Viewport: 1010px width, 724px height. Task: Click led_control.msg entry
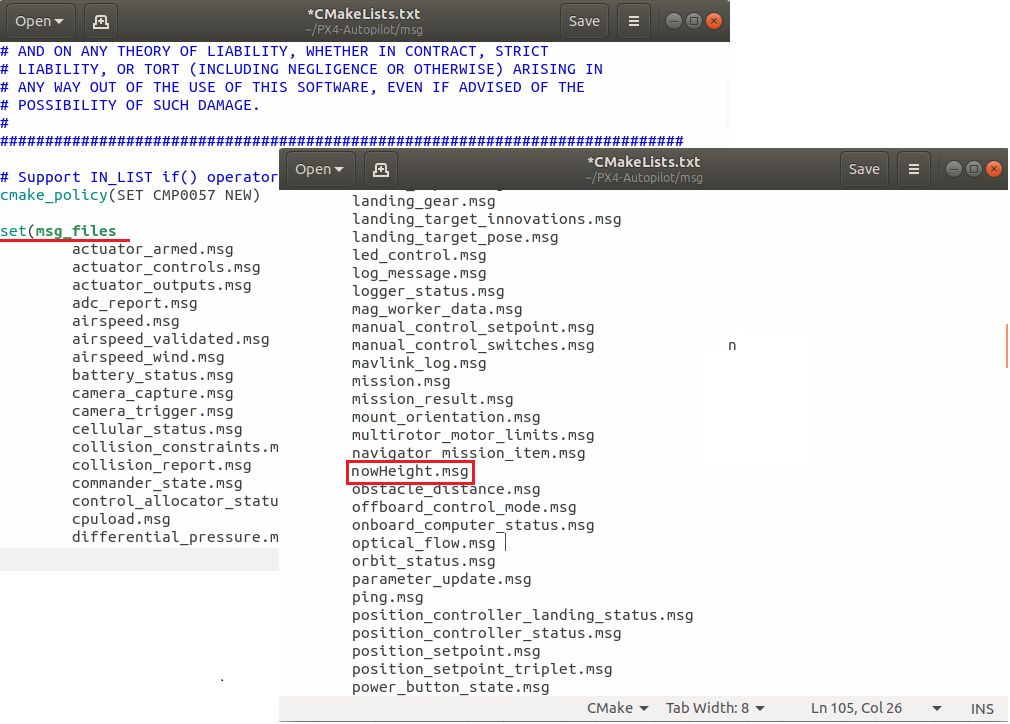tap(419, 255)
